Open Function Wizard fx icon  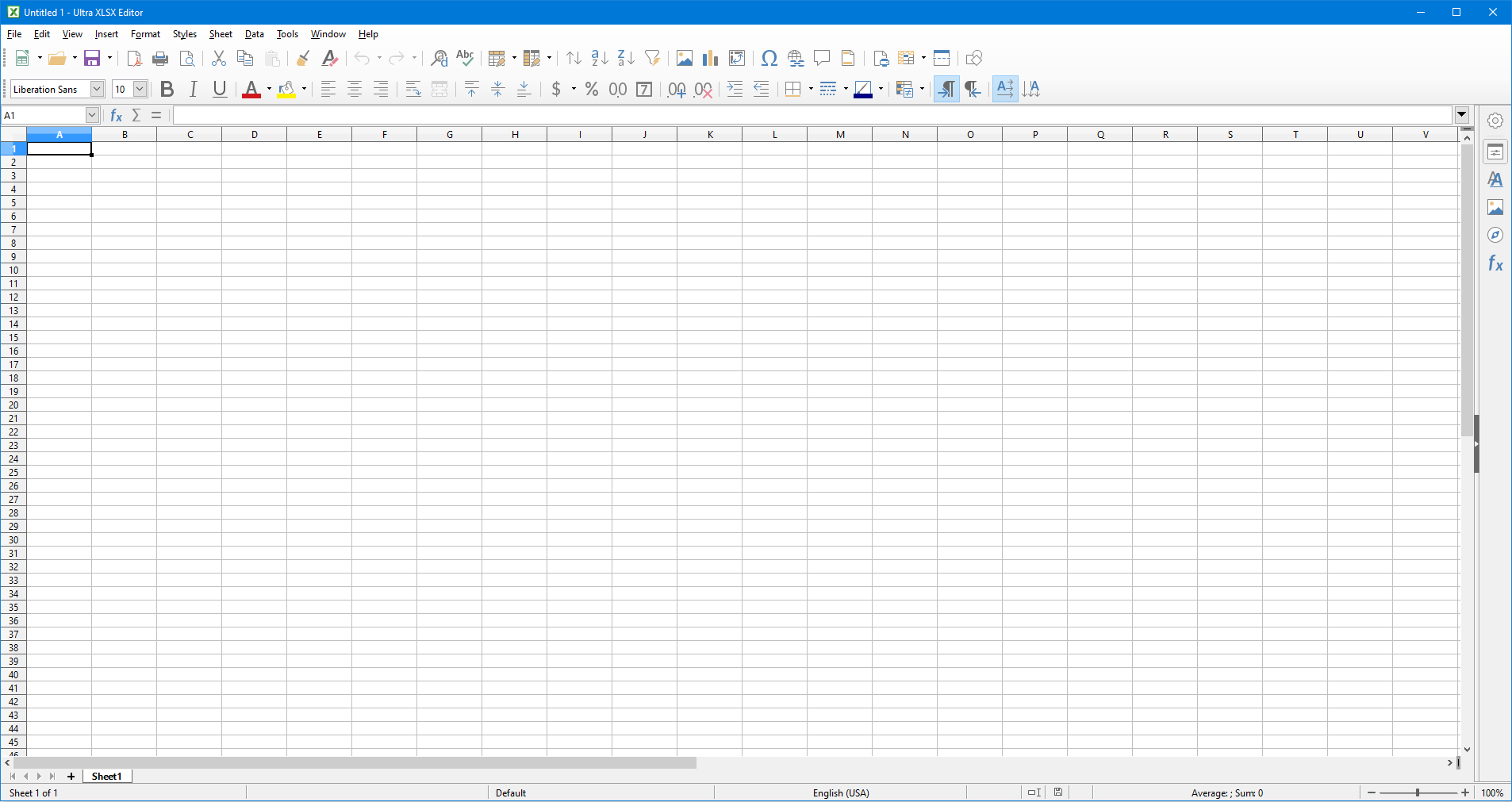coord(116,115)
